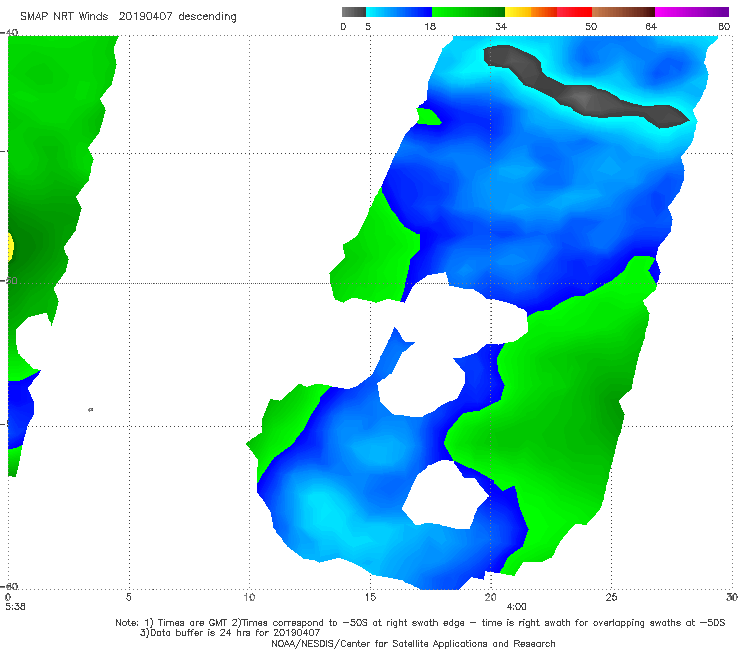The height and width of the screenshot is (650, 740).
Task: Click the NOAA/NESDIS credit line
Action: [413, 643]
